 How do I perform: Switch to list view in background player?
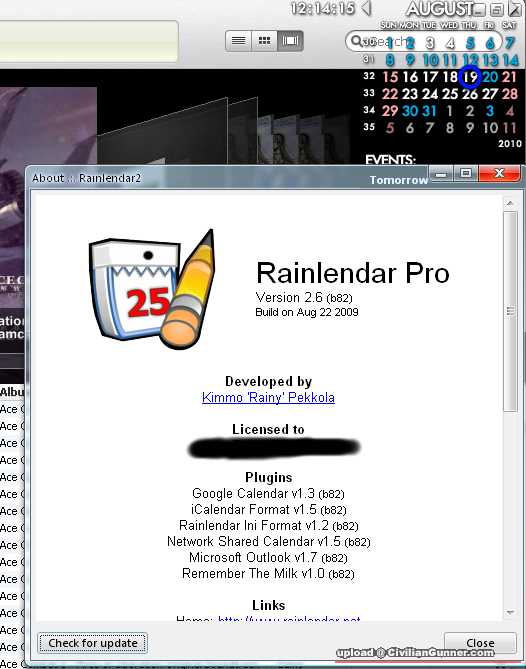pos(238,41)
